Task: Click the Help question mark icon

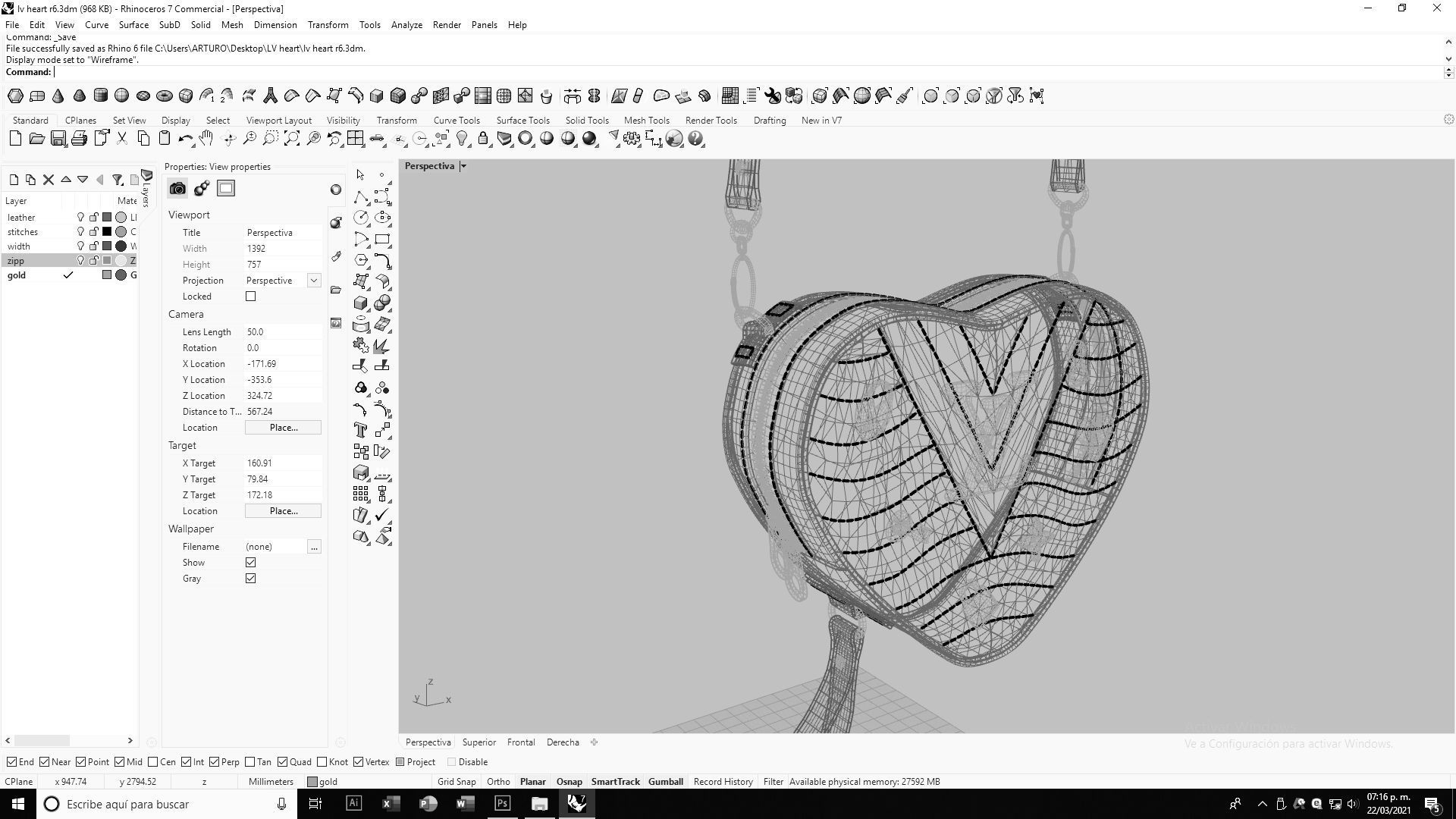Action: coord(695,139)
